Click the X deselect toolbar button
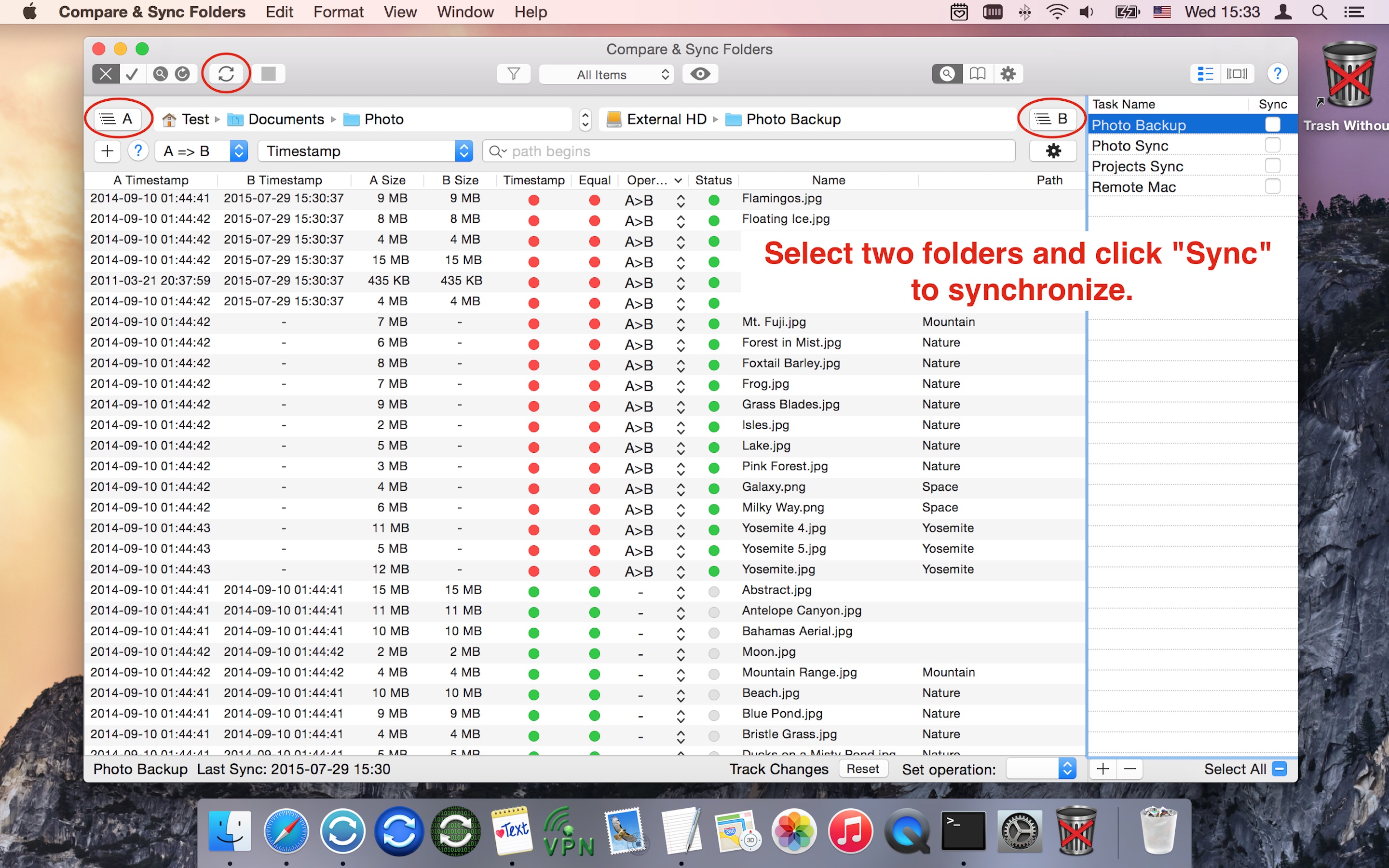Viewport: 1389px width, 868px height. coord(106,73)
